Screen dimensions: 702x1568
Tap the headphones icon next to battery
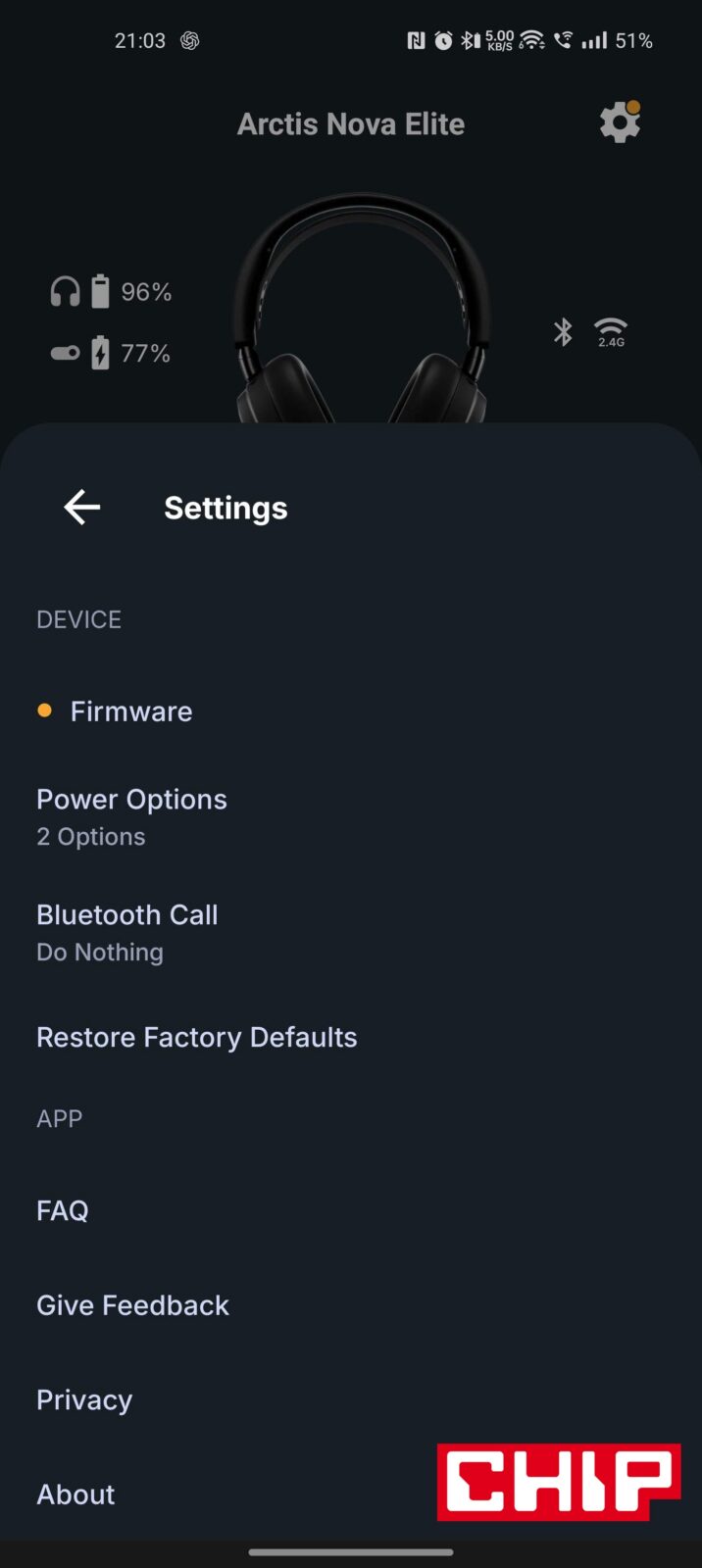point(65,291)
